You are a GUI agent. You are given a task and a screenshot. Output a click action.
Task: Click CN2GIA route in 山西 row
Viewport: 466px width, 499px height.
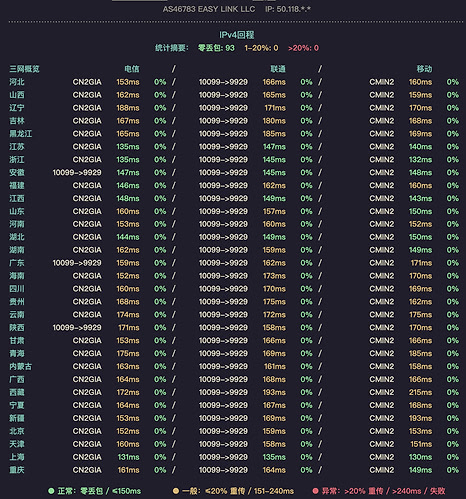(x=87, y=95)
